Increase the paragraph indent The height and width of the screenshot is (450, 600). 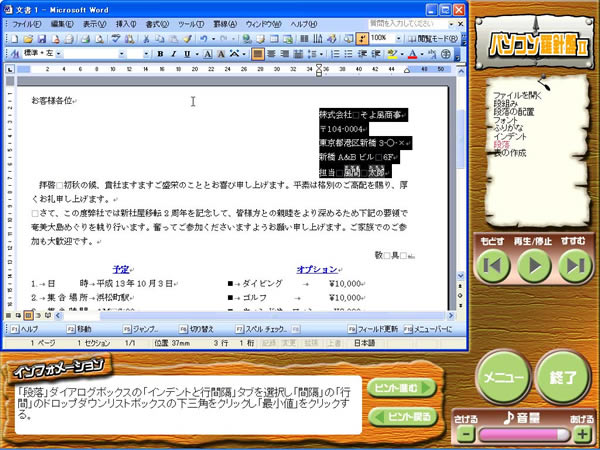point(376,54)
